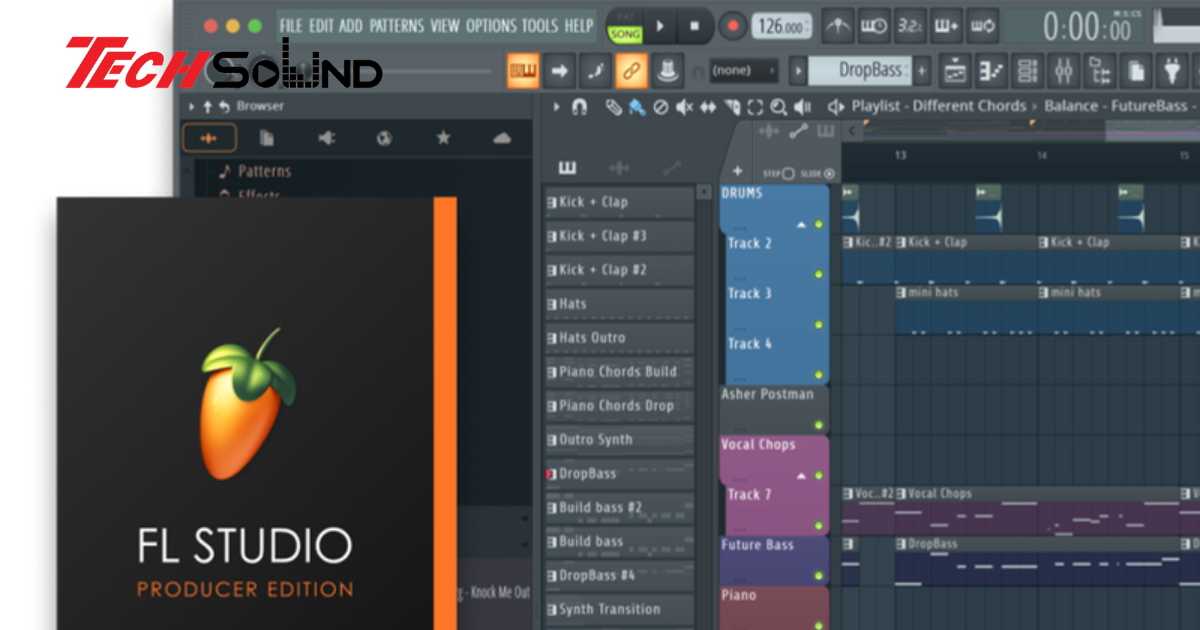Mute the Asher Postman track LED
This screenshot has height=630, width=1200.
818,425
